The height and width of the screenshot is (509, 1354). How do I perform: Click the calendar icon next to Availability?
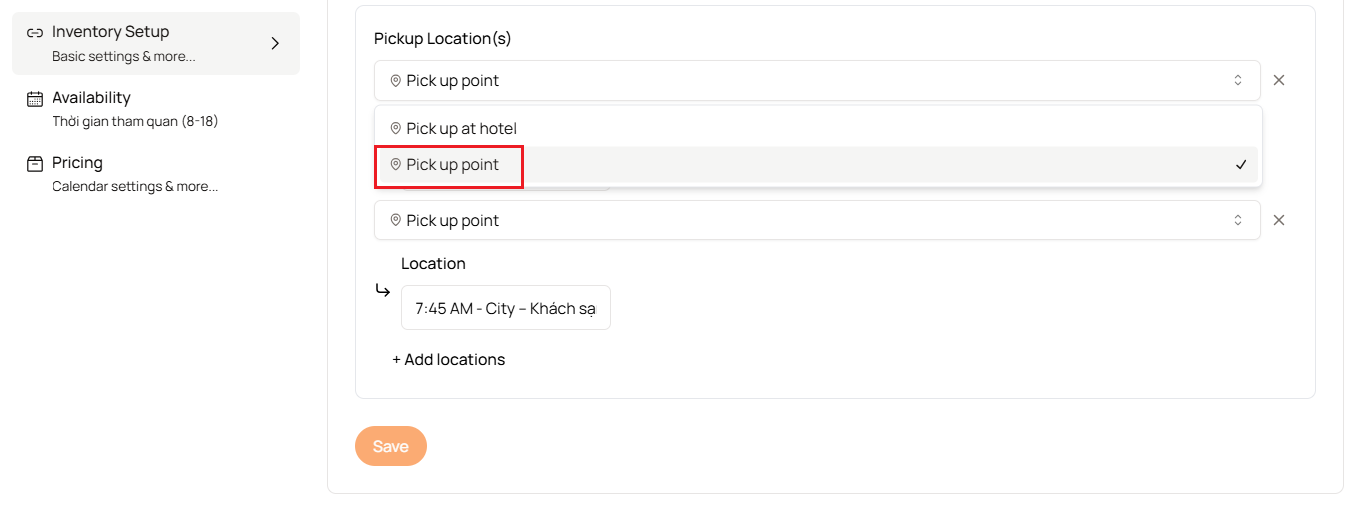pos(35,98)
